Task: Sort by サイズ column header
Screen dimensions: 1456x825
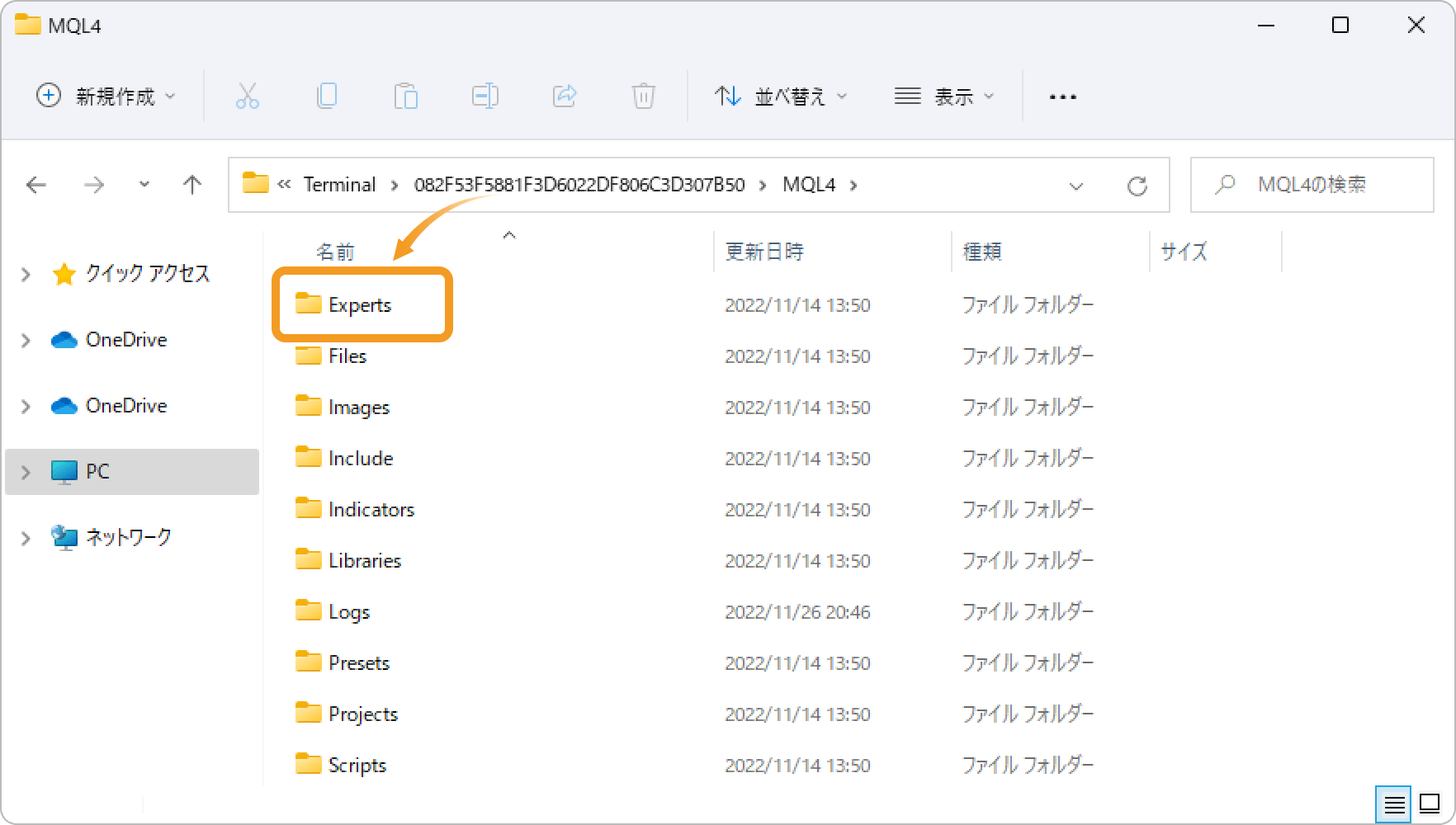Action: [x=1184, y=252]
